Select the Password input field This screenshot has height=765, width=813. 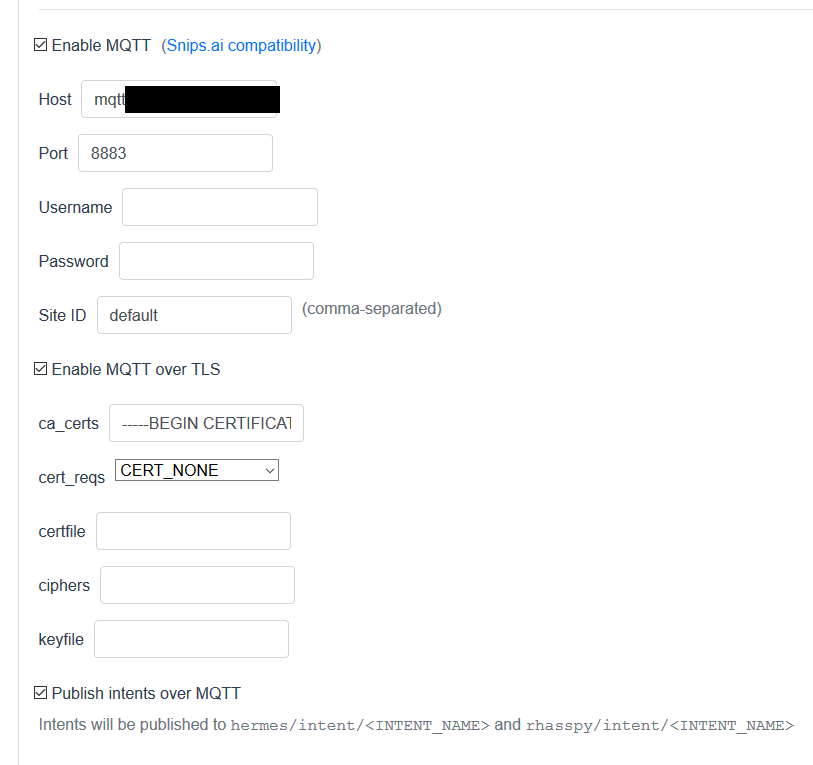coord(216,261)
